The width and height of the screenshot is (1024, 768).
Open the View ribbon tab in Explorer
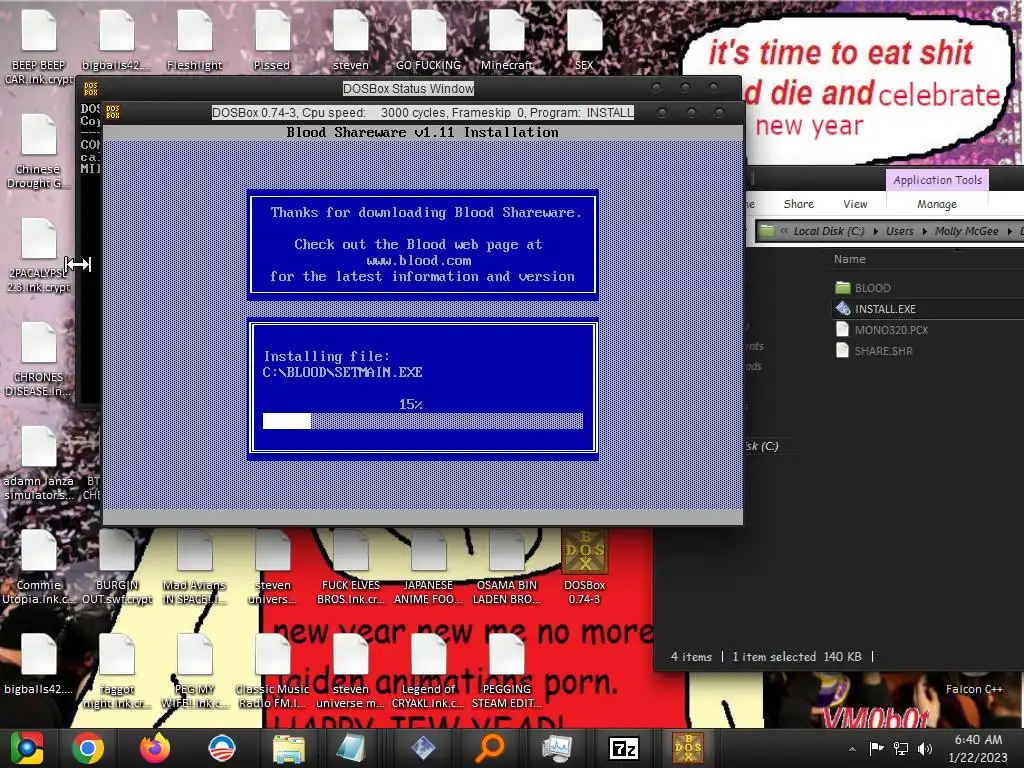coord(855,204)
